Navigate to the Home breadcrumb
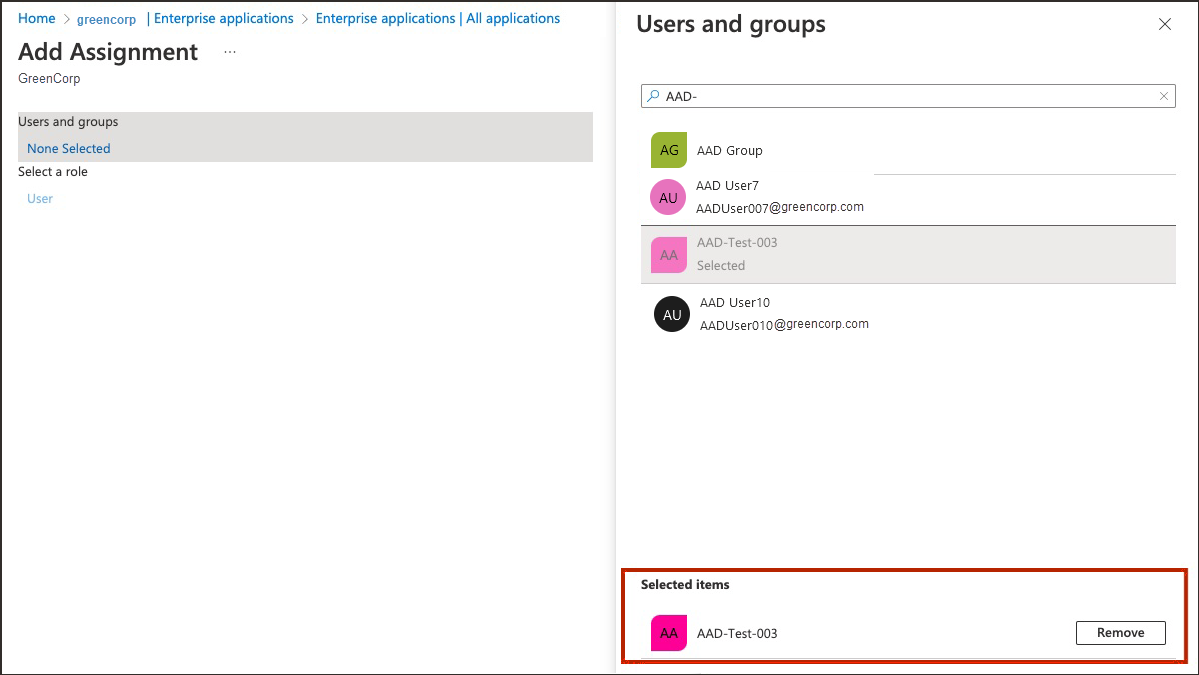The width and height of the screenshot is (1199, 675). tap(36, 18)
